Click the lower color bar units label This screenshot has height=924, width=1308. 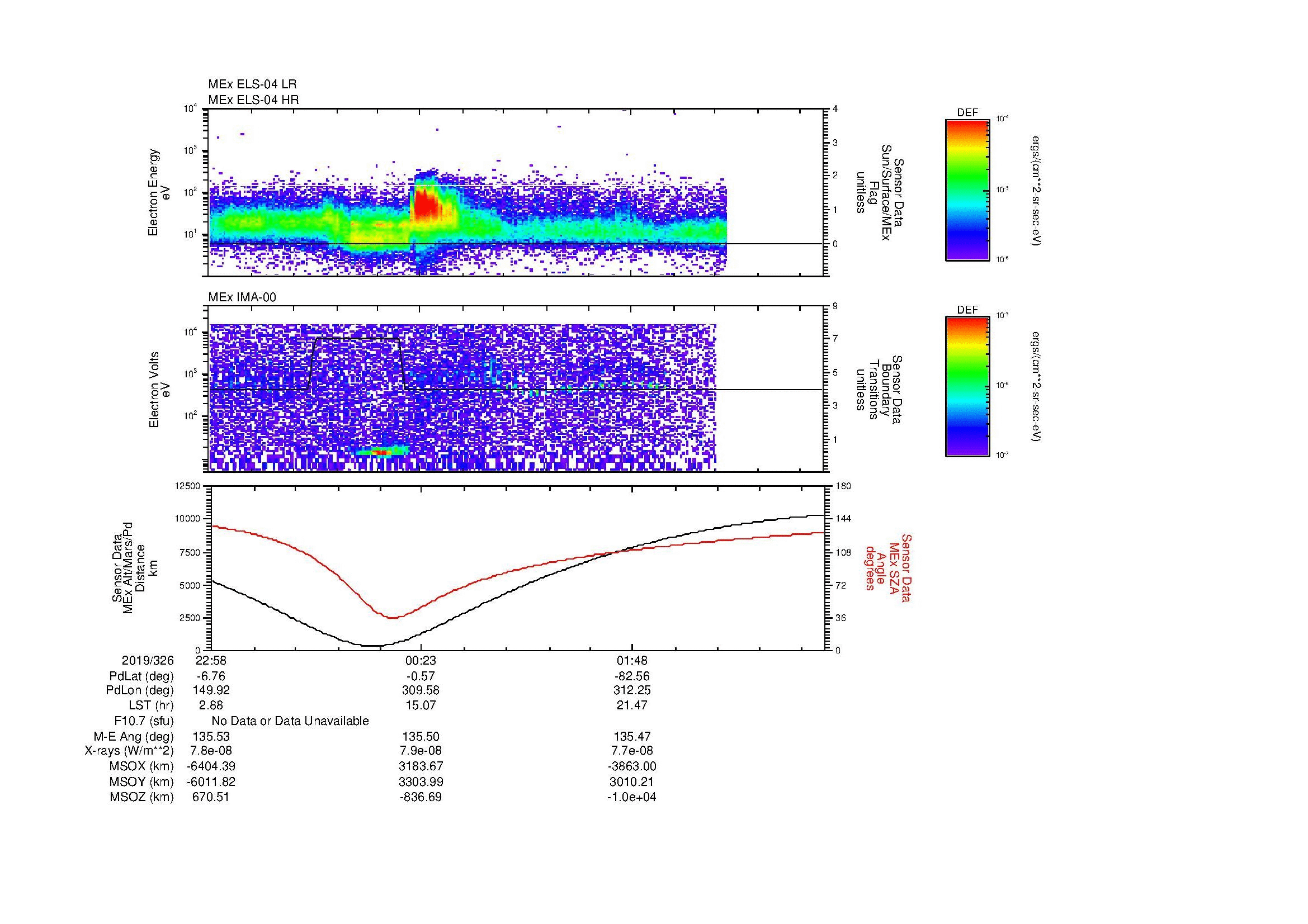click(x=1037, y=387)
